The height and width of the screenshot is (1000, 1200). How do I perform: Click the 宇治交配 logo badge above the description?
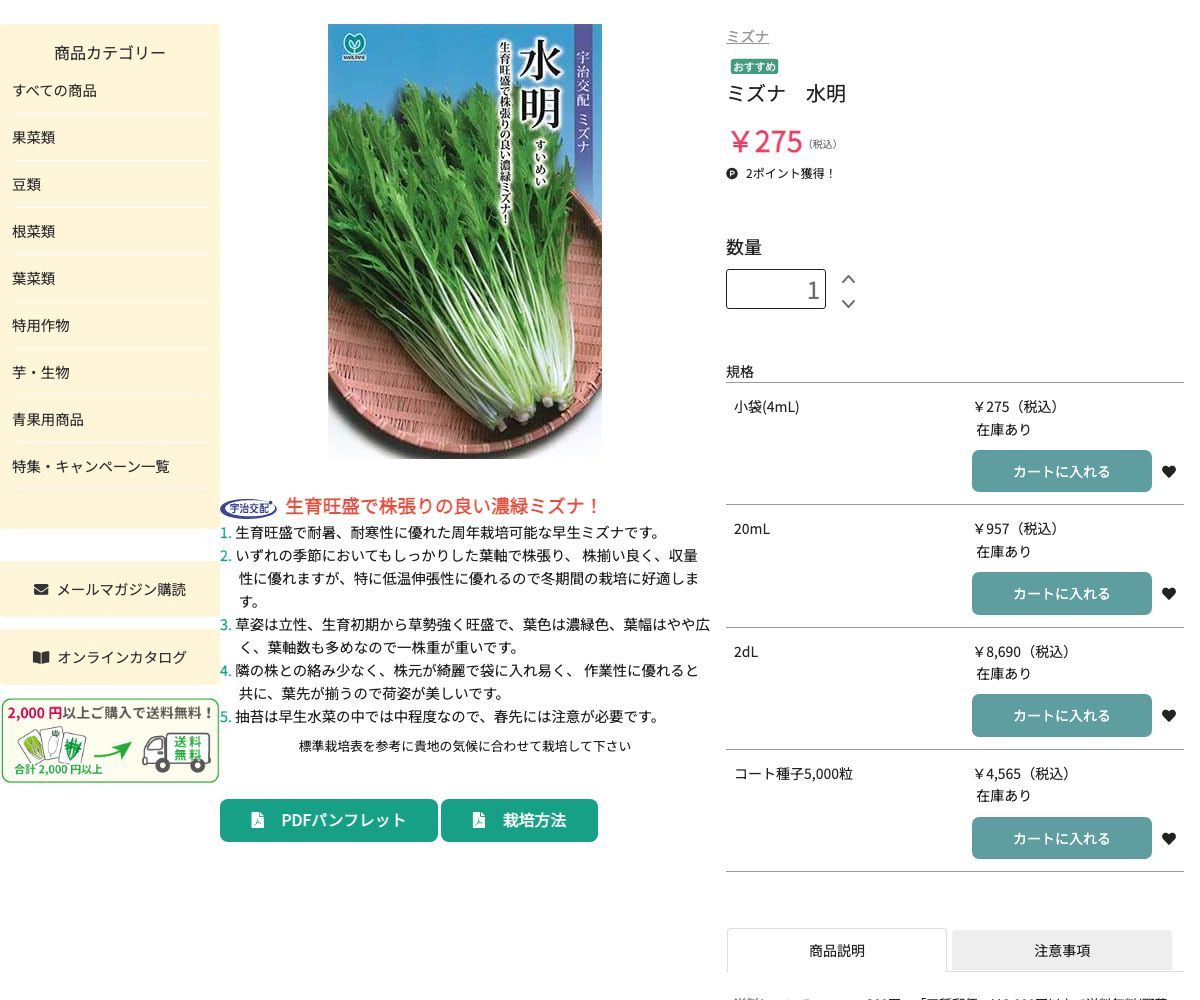tap(248, 507)
